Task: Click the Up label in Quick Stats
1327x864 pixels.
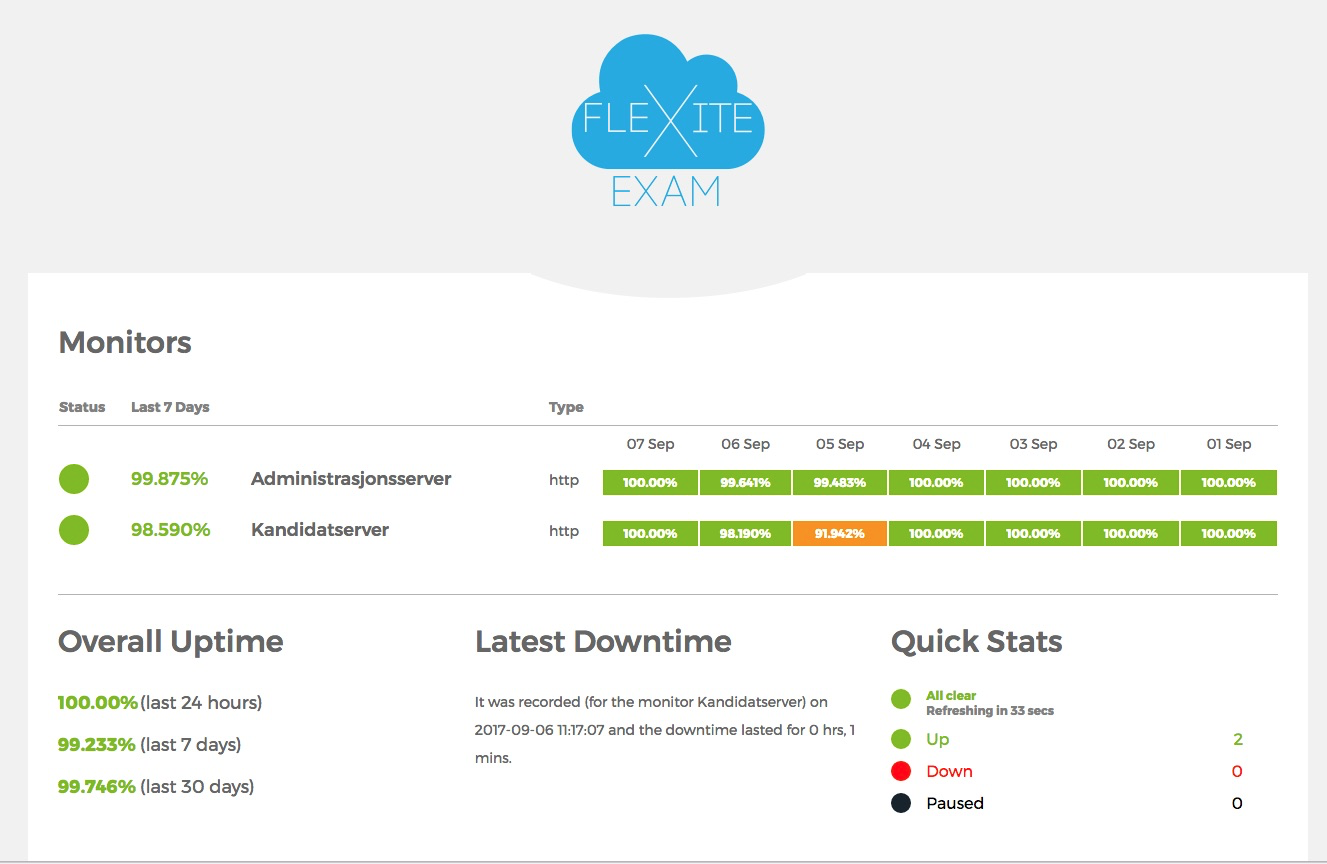Action: tap(938, 740)
